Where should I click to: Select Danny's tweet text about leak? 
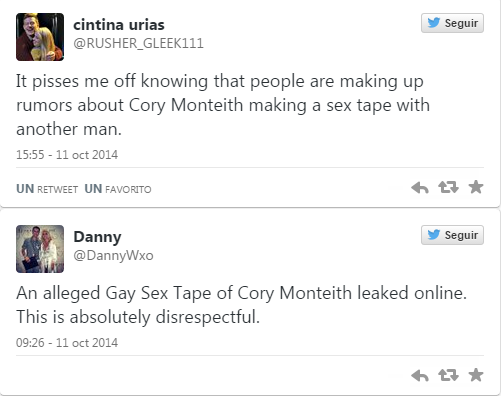point(241,305)
